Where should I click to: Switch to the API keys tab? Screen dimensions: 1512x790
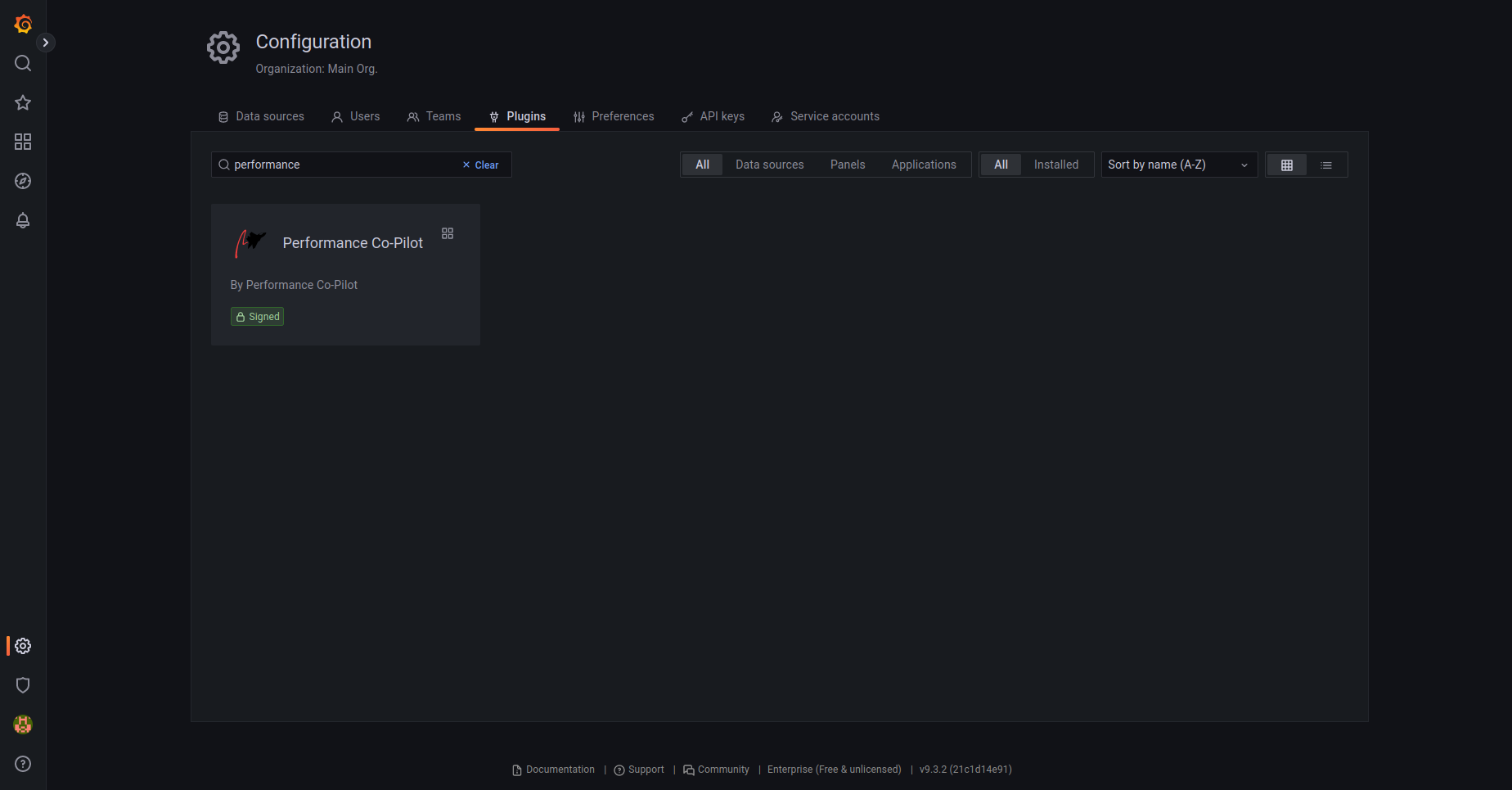(713, 116)
